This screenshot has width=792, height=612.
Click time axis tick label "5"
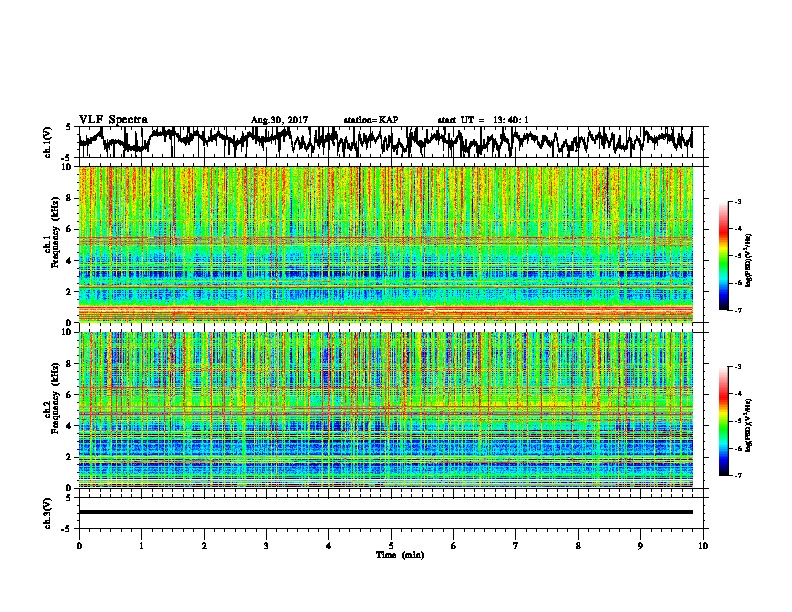[x=391, y=546]
